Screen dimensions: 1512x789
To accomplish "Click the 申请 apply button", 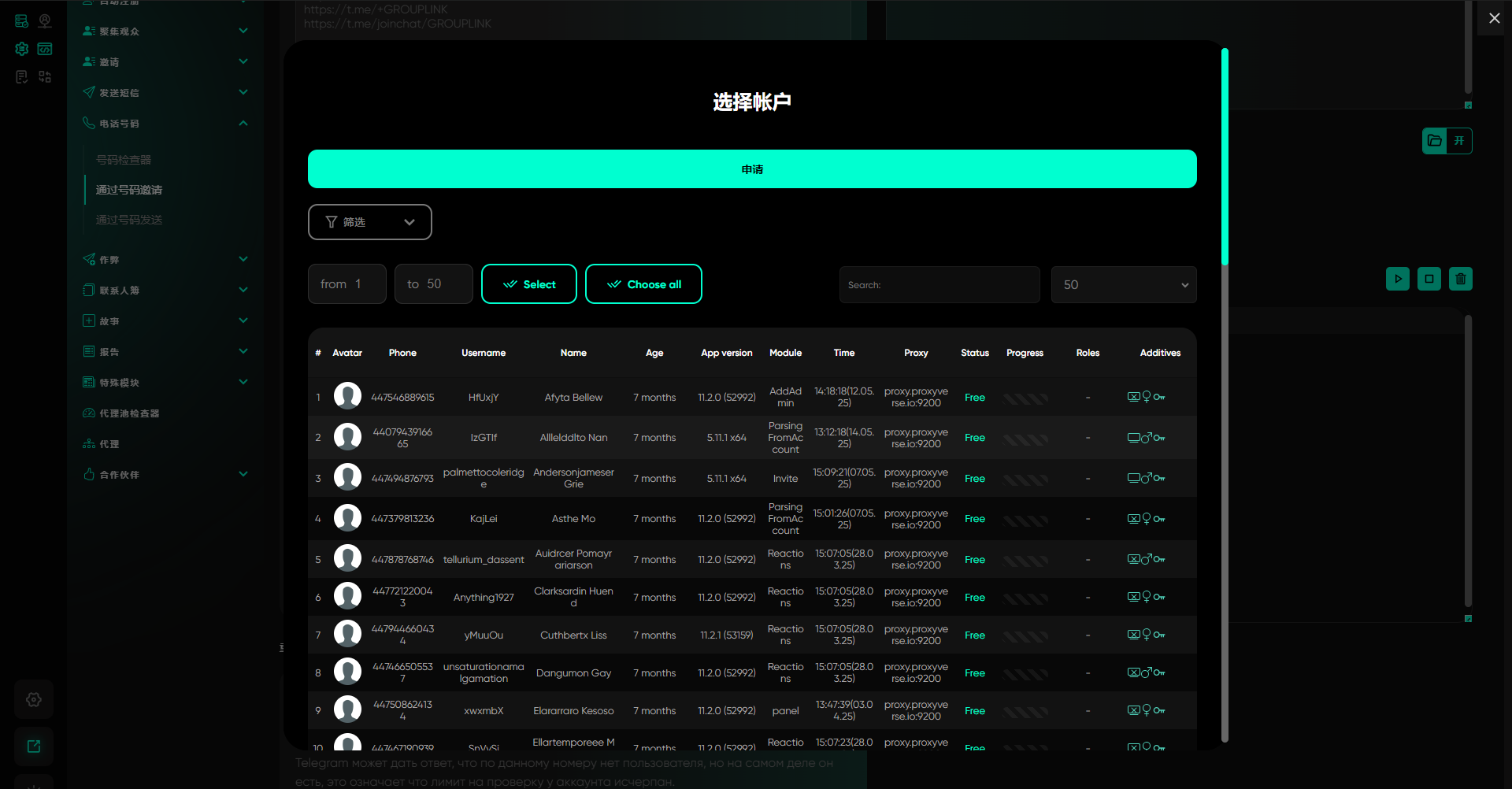I will click(x=752, y=169).
